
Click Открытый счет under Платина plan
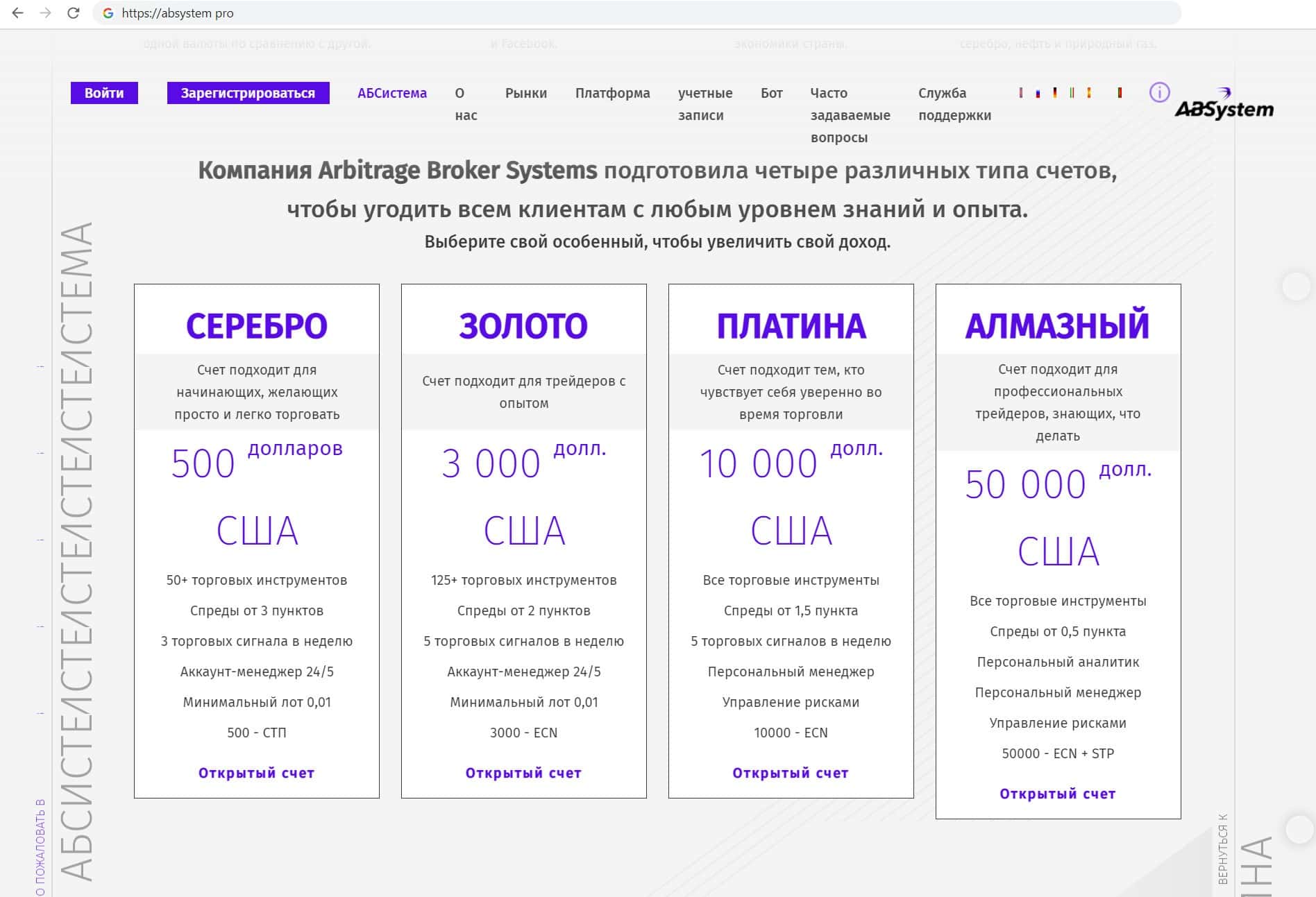click(790, 773)
